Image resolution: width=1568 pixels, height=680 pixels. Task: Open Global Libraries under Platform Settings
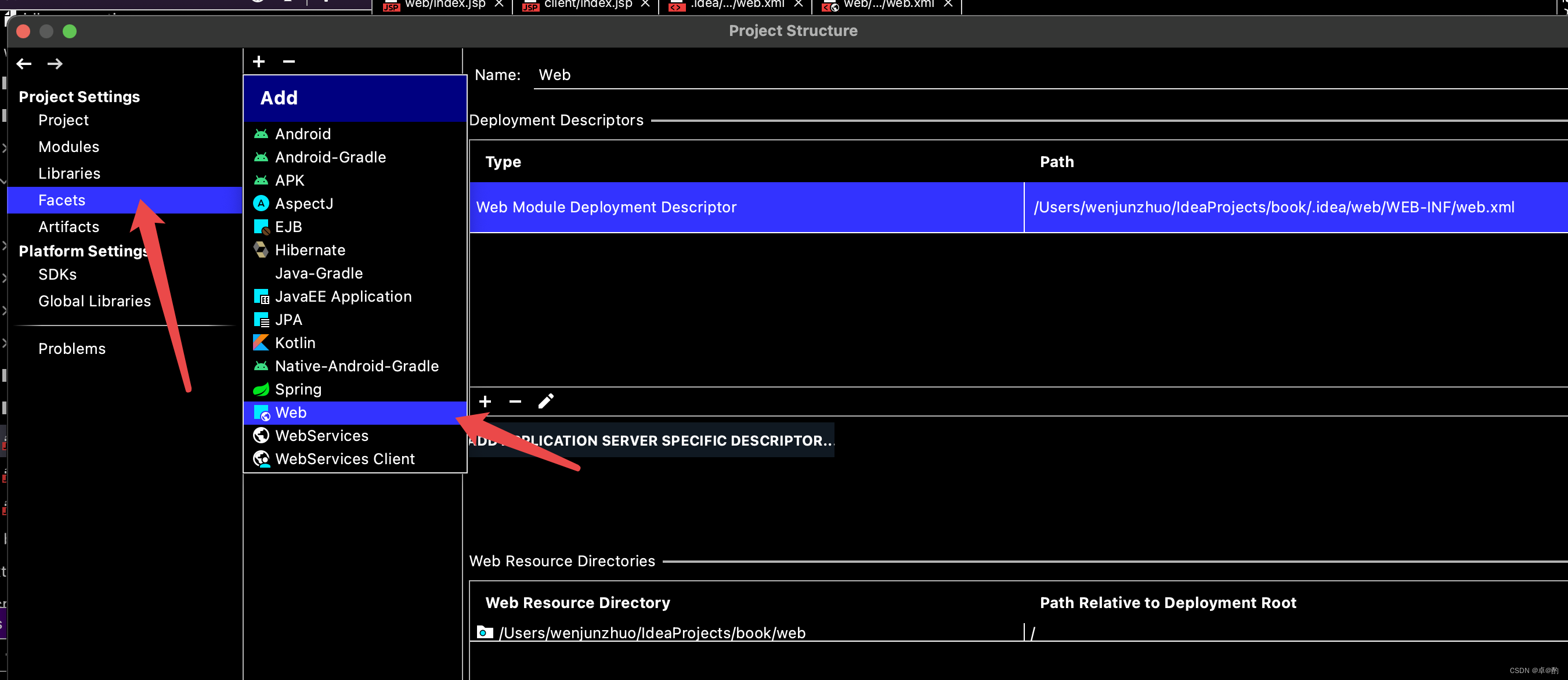click(95, 301)
